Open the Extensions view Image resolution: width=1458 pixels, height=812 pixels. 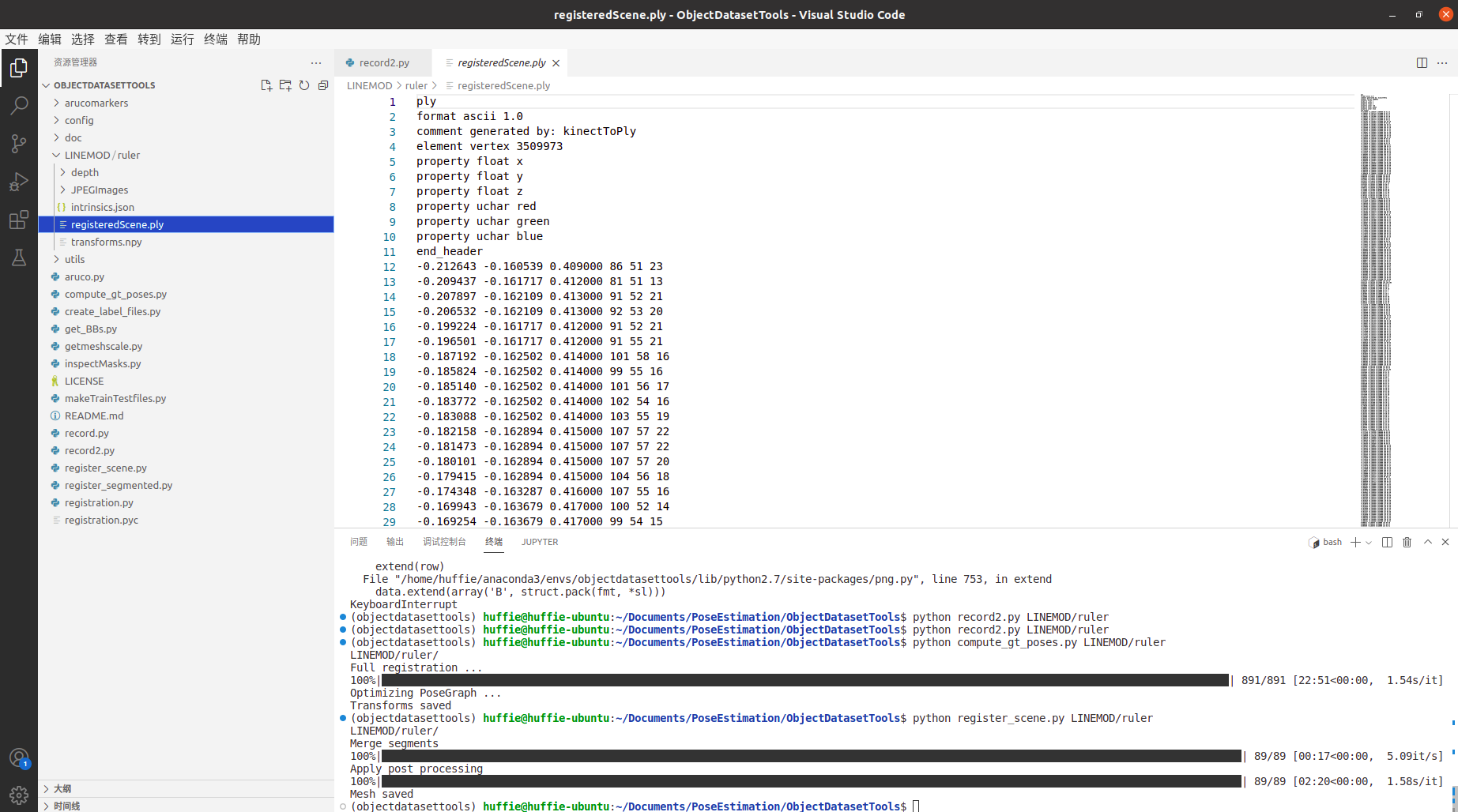point(19,220)
